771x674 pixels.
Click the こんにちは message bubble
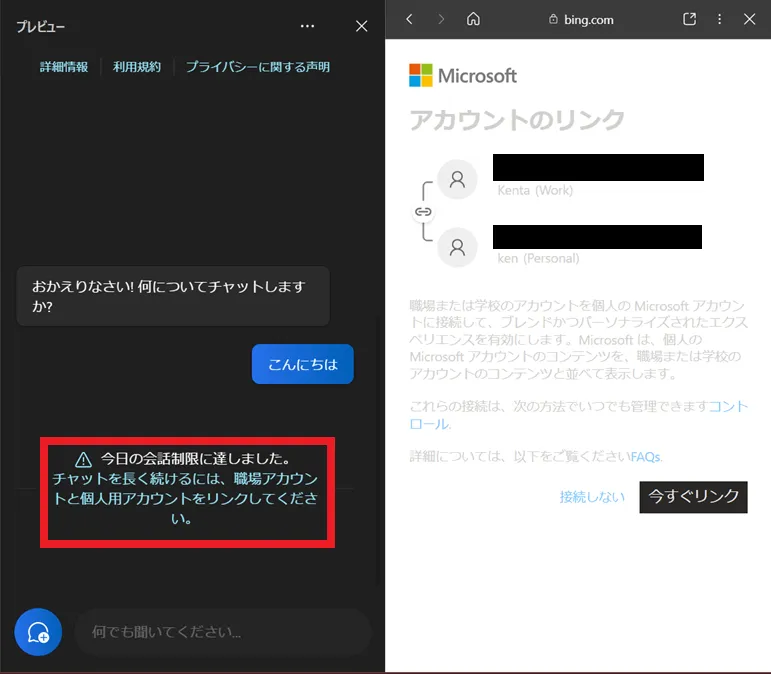tap(302, 364)
